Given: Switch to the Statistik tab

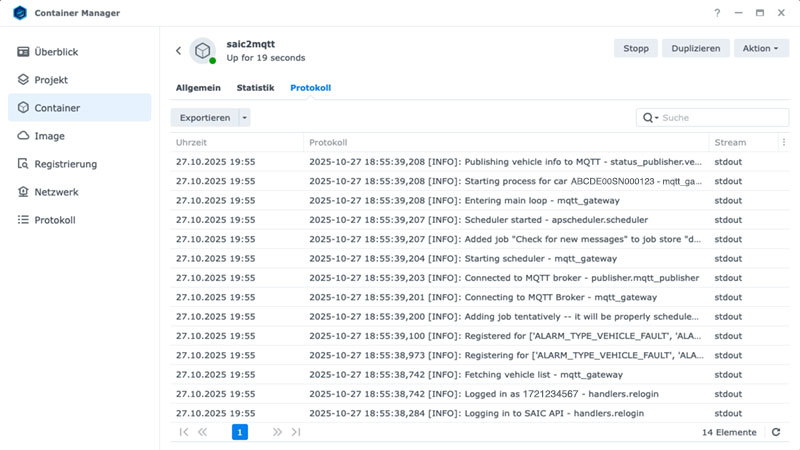Looking at the screenshot, I should coord(255,88).
